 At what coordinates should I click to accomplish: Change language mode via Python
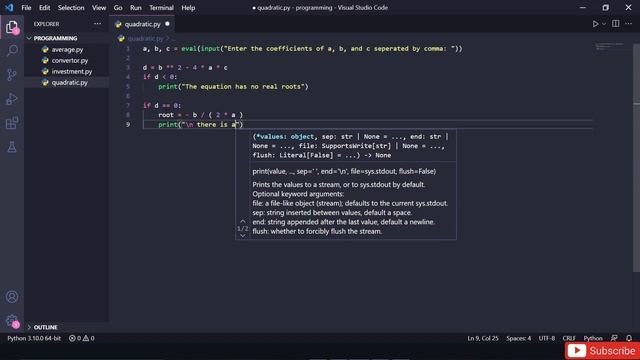click(x=593, y=338)
